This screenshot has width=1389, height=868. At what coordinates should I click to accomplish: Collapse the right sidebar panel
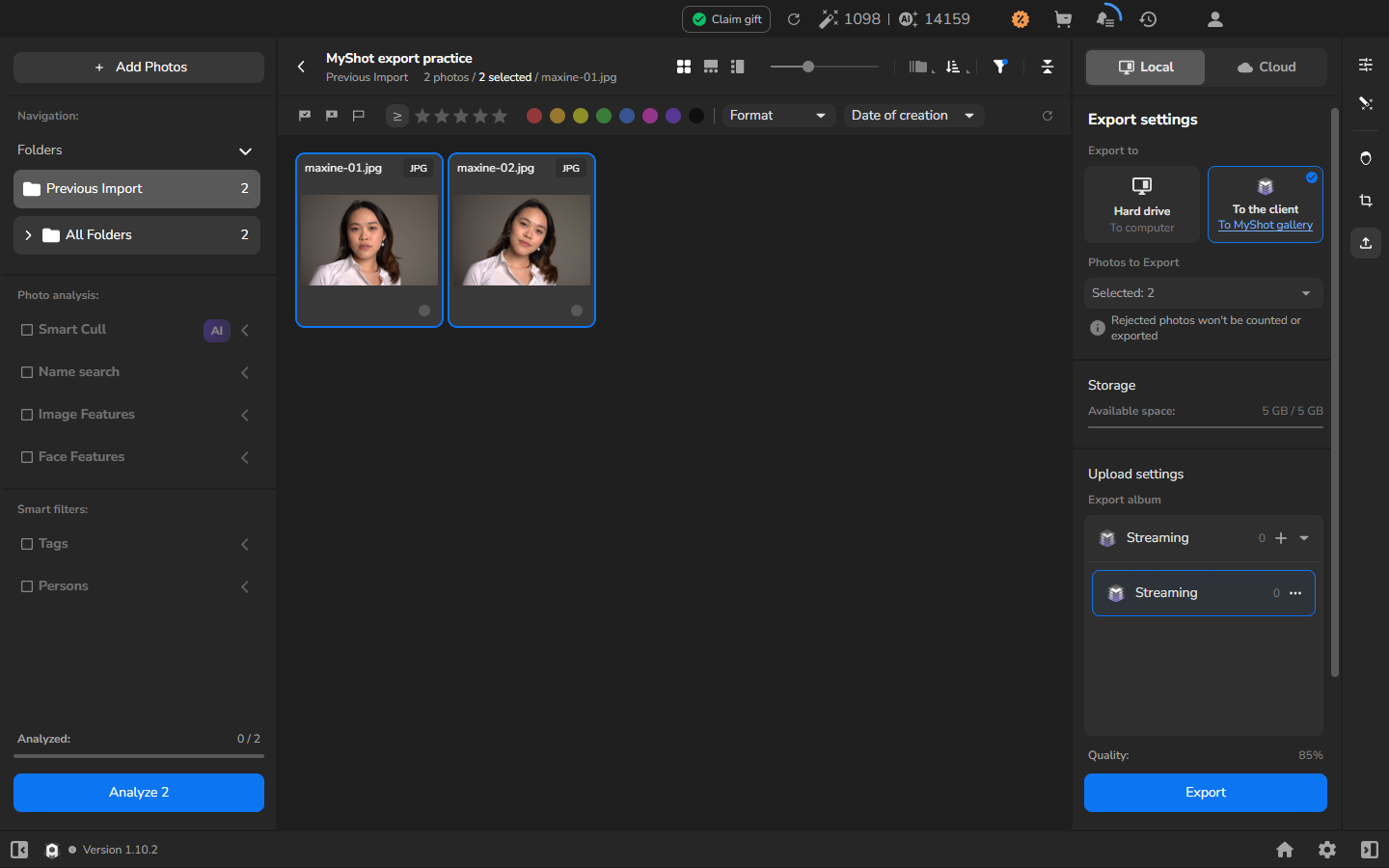[x=1370, y=850]
